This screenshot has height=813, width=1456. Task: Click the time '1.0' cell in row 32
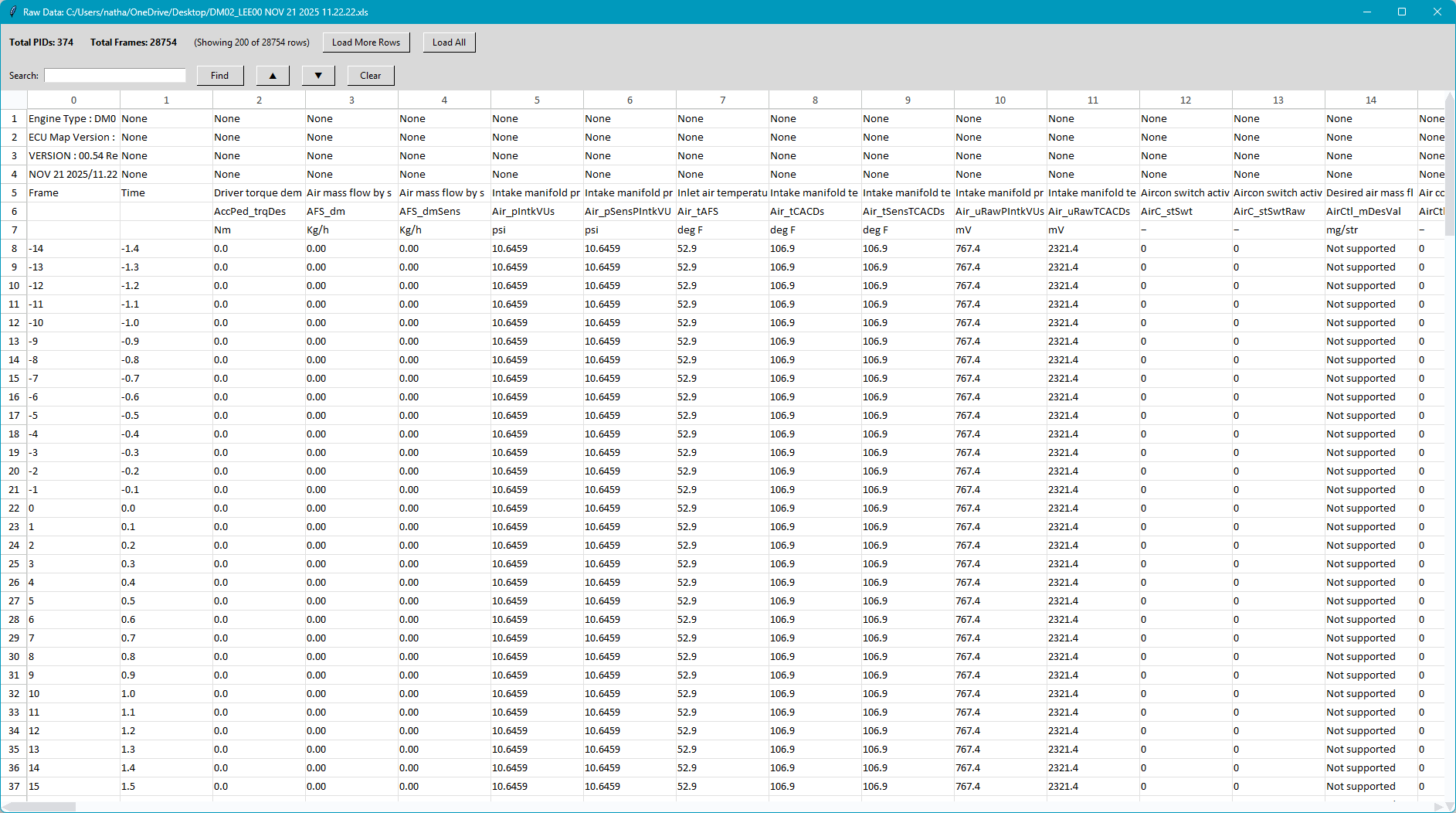pos(166,694)
